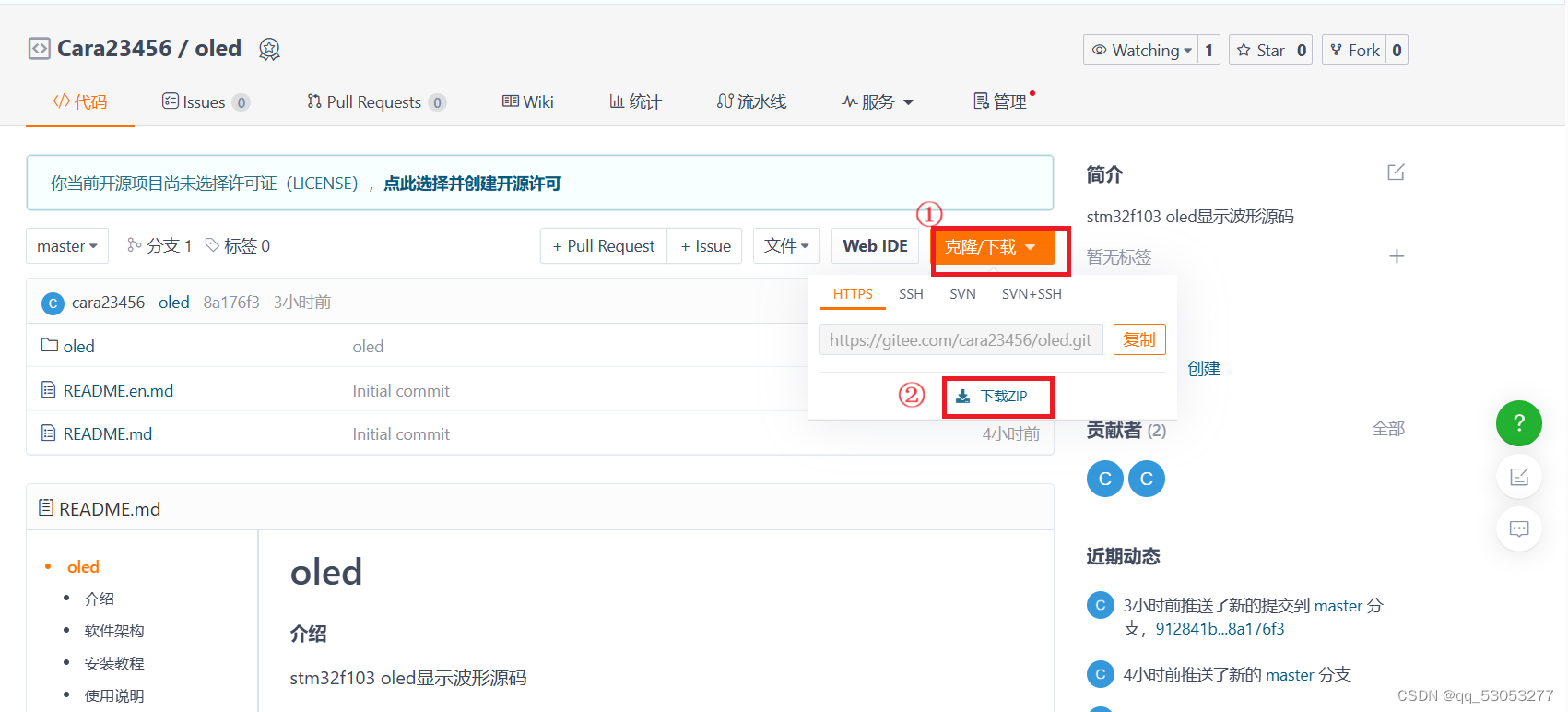Screen dimensions: 1568x712
Task: Select the SVN+SSH clone tab
Action: point(1032,294)
